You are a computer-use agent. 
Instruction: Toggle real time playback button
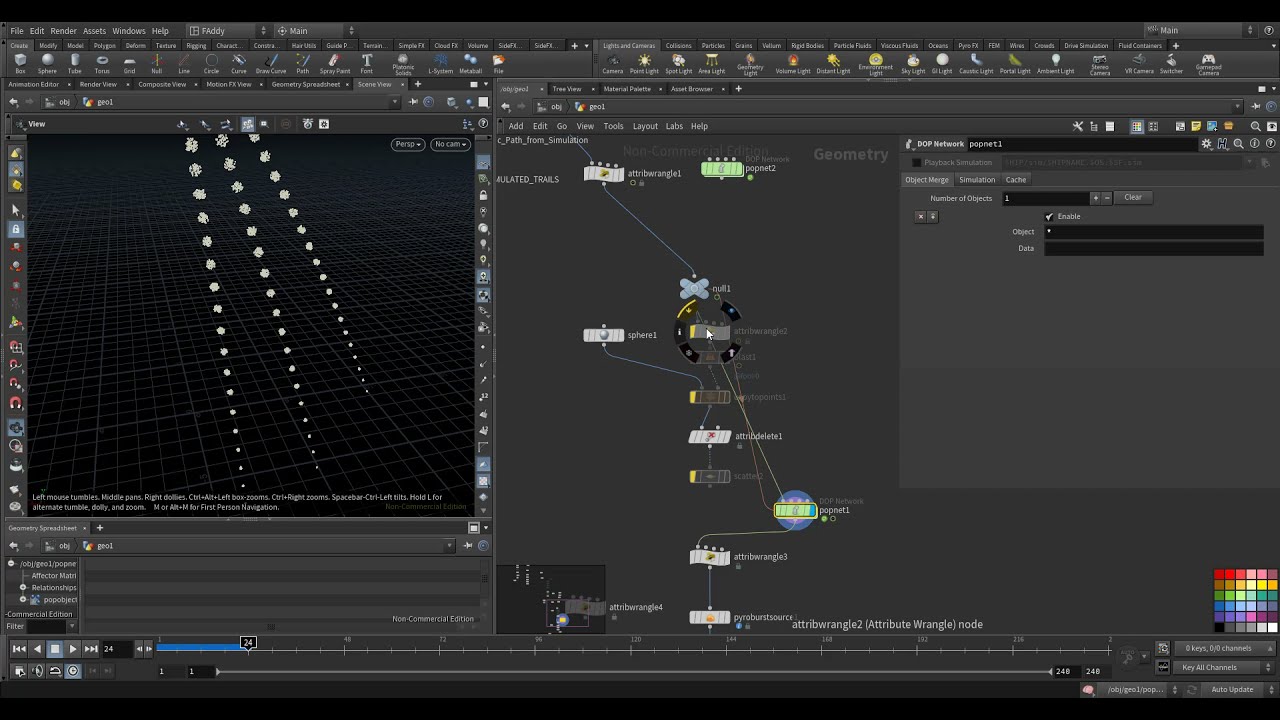click(73, 671)
